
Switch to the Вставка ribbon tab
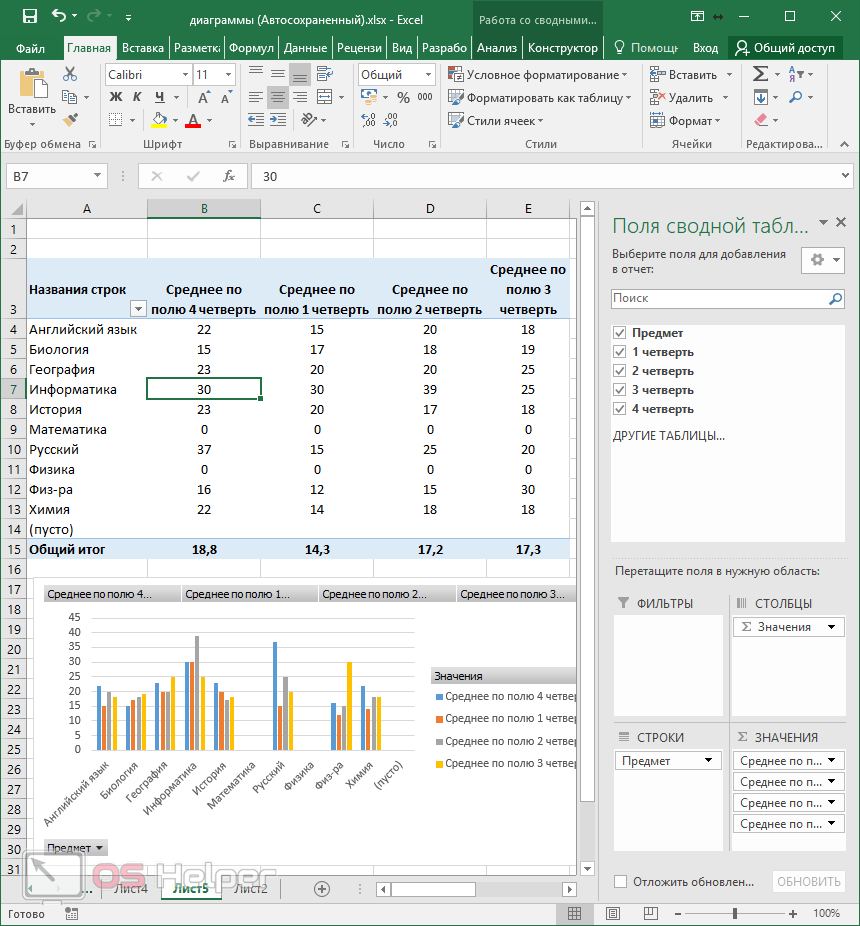pyautogui.click(x=143, y=47)
